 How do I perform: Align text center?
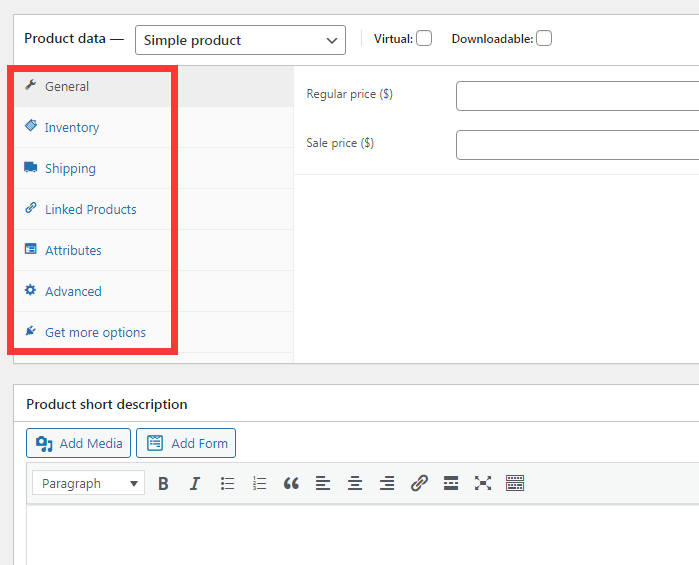[x=355, y=483]
